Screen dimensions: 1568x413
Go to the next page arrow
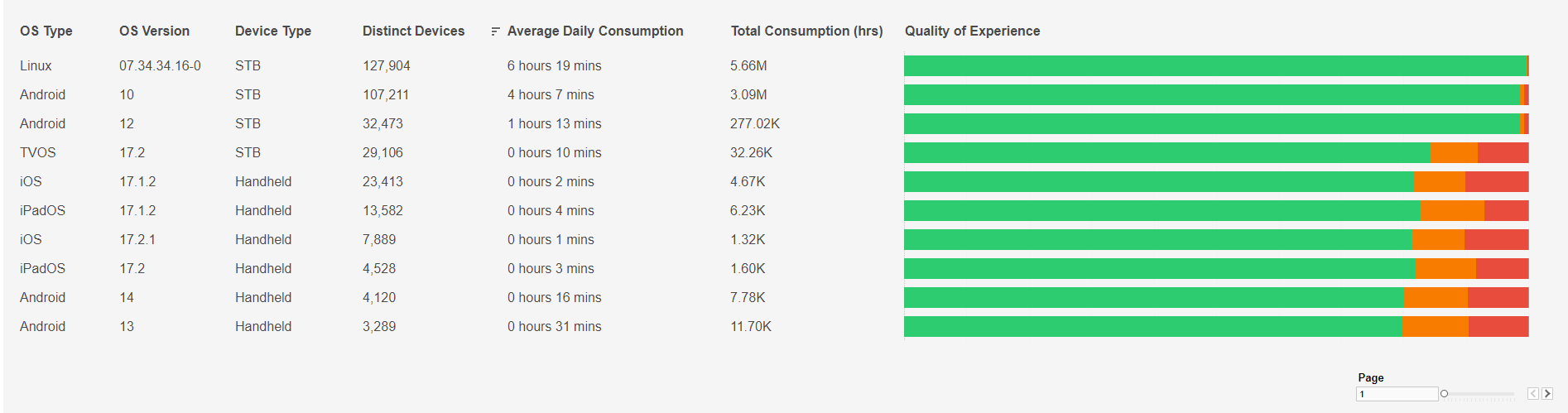(1546, 394)
